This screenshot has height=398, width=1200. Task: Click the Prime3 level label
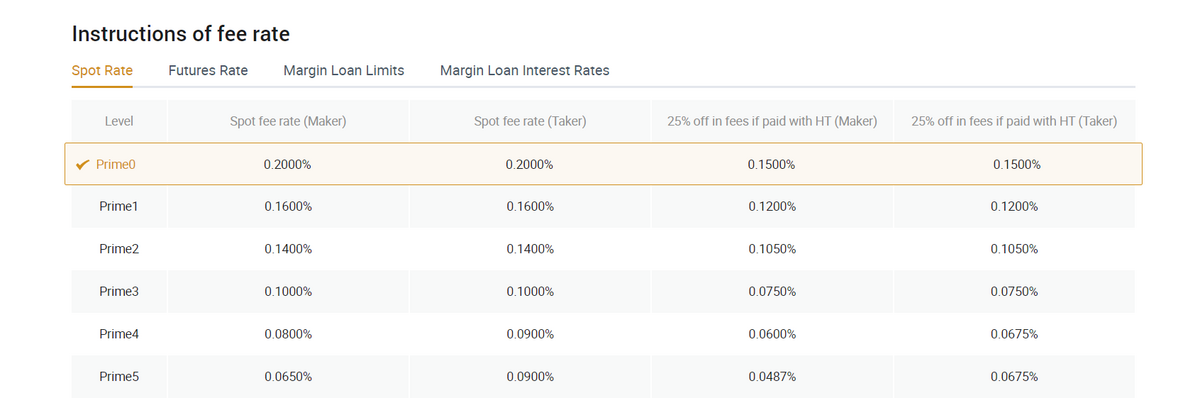118,291
